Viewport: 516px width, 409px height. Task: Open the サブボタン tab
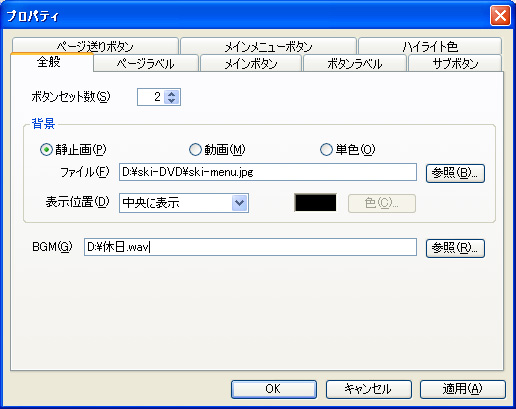[455, 64]
